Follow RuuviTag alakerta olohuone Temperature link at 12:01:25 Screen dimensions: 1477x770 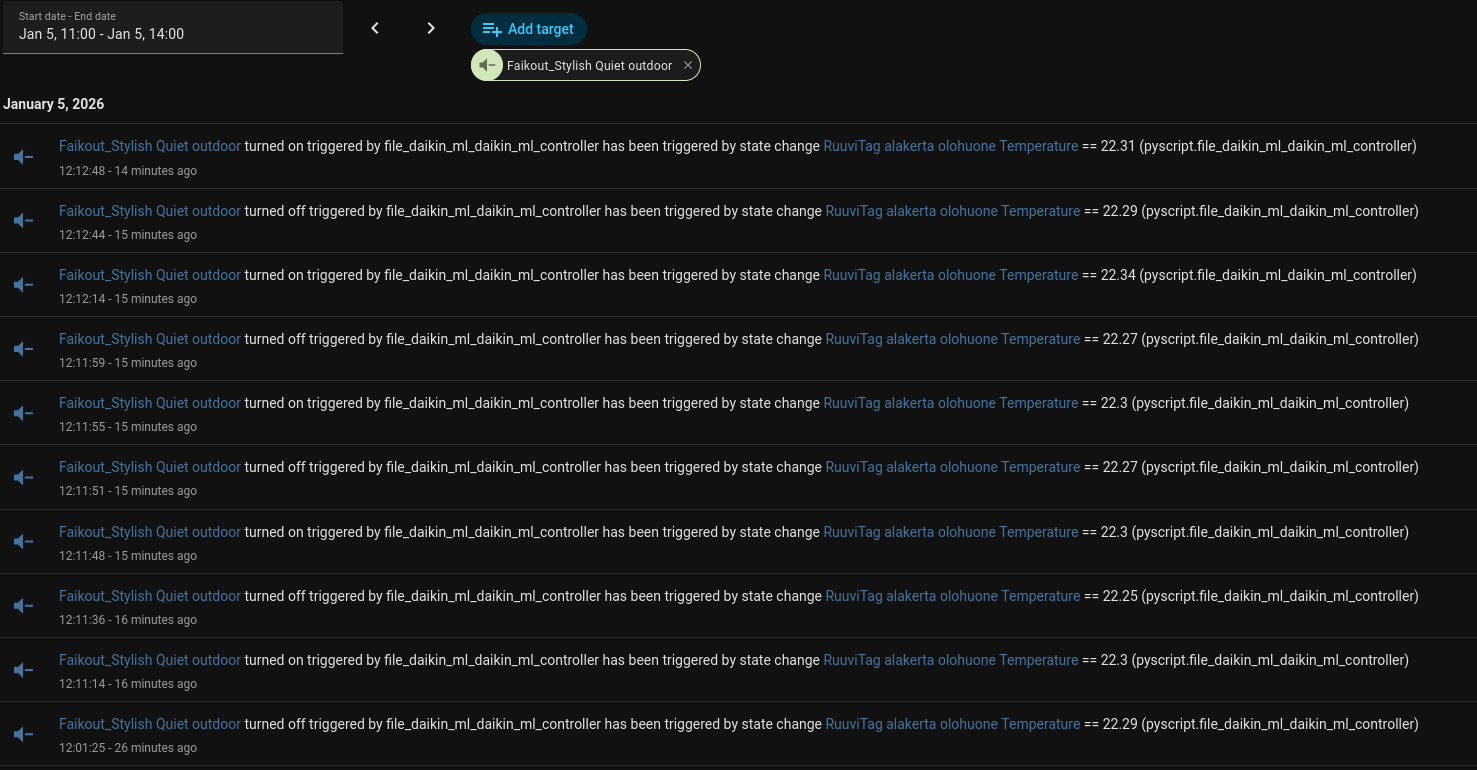[953, 724]
